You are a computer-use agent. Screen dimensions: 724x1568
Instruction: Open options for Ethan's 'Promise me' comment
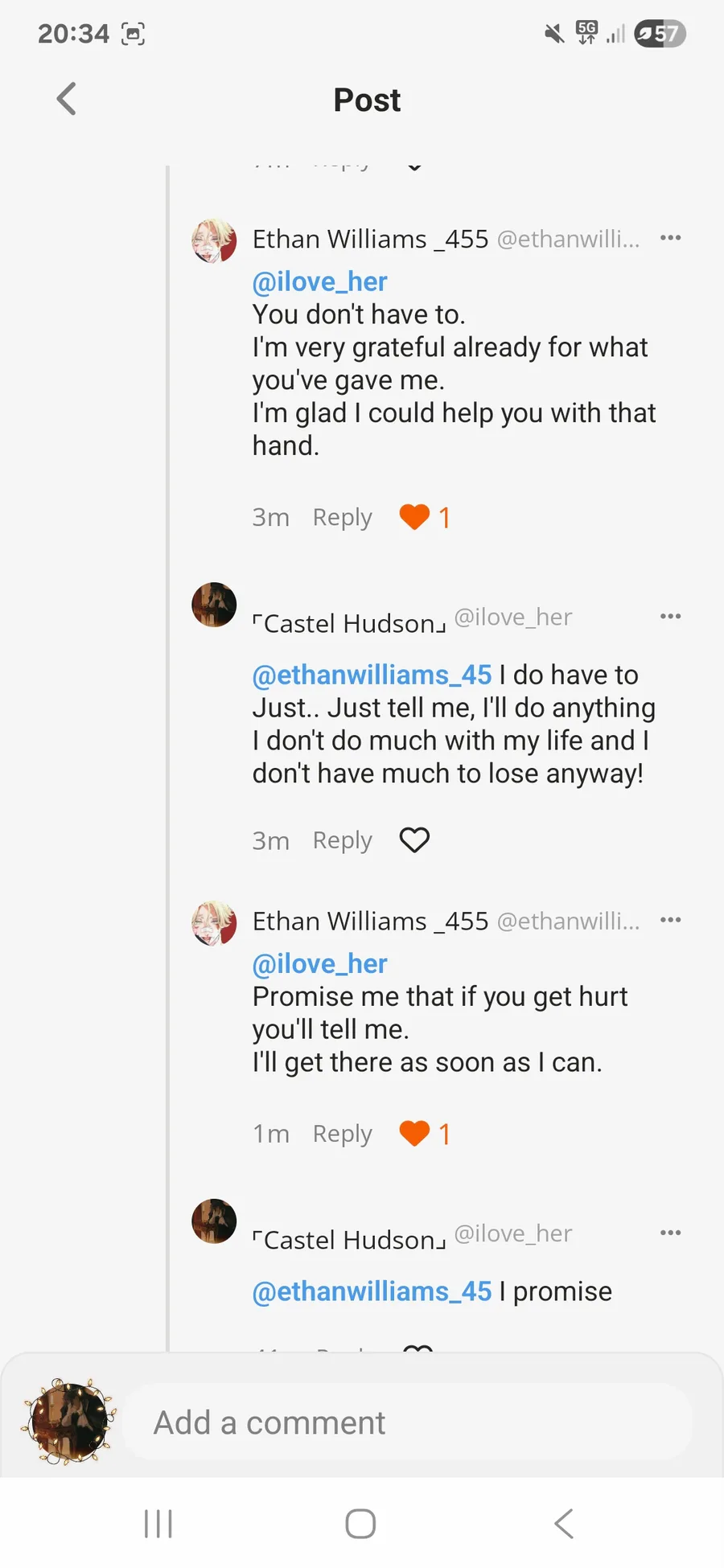coord(670,920)
